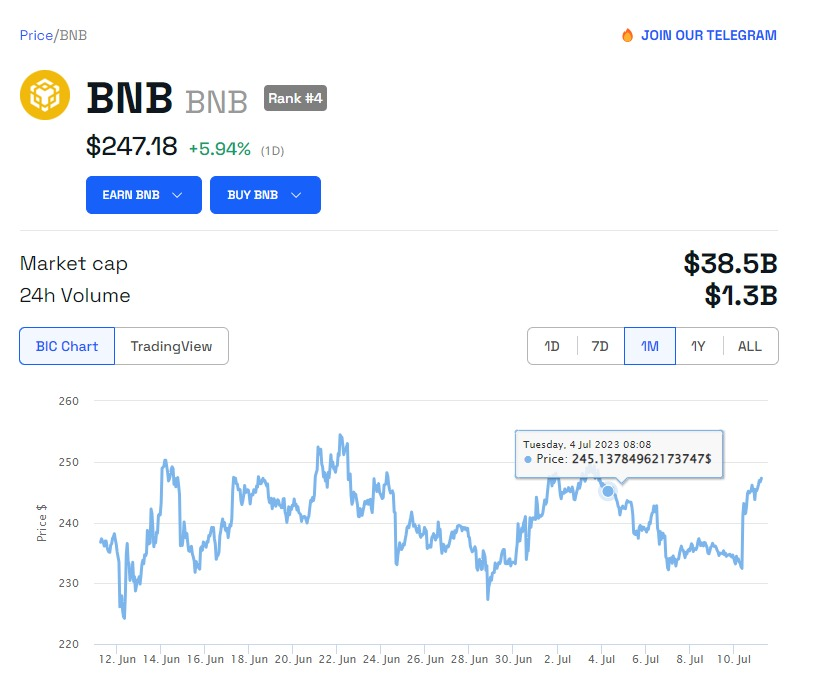The height and width of the screenshot is (689, 823).
Task: Click the 30. Jun axis label
Action: pos(513,659)
